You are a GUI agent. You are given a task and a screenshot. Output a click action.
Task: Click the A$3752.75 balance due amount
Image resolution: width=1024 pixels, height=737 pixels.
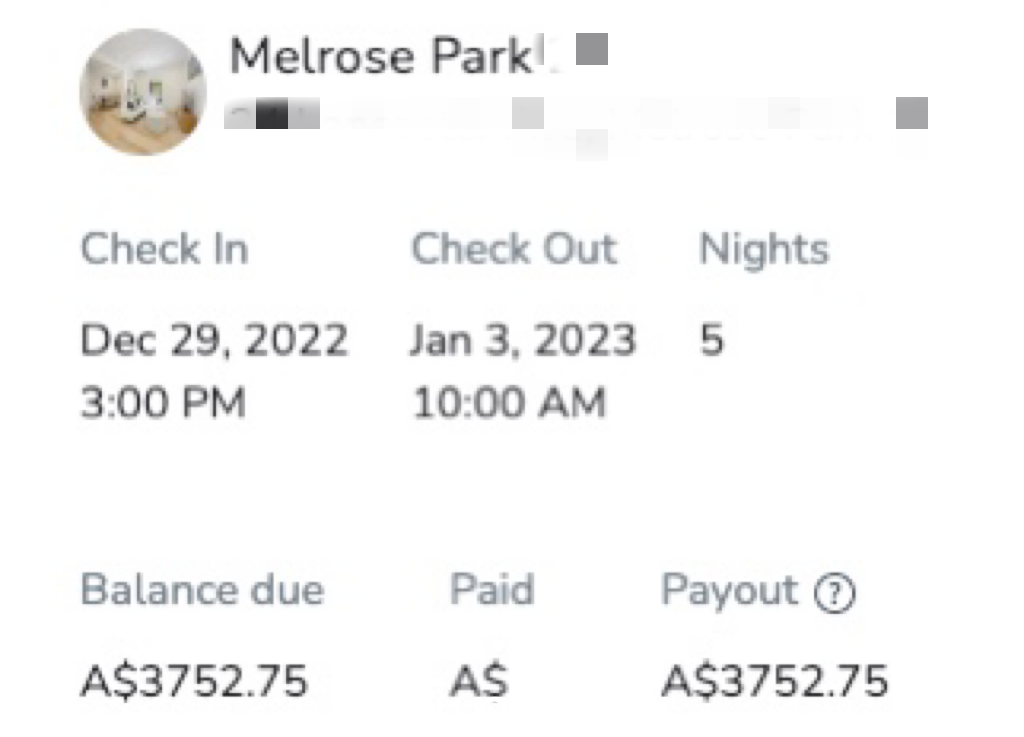click(x=194, y=681)
